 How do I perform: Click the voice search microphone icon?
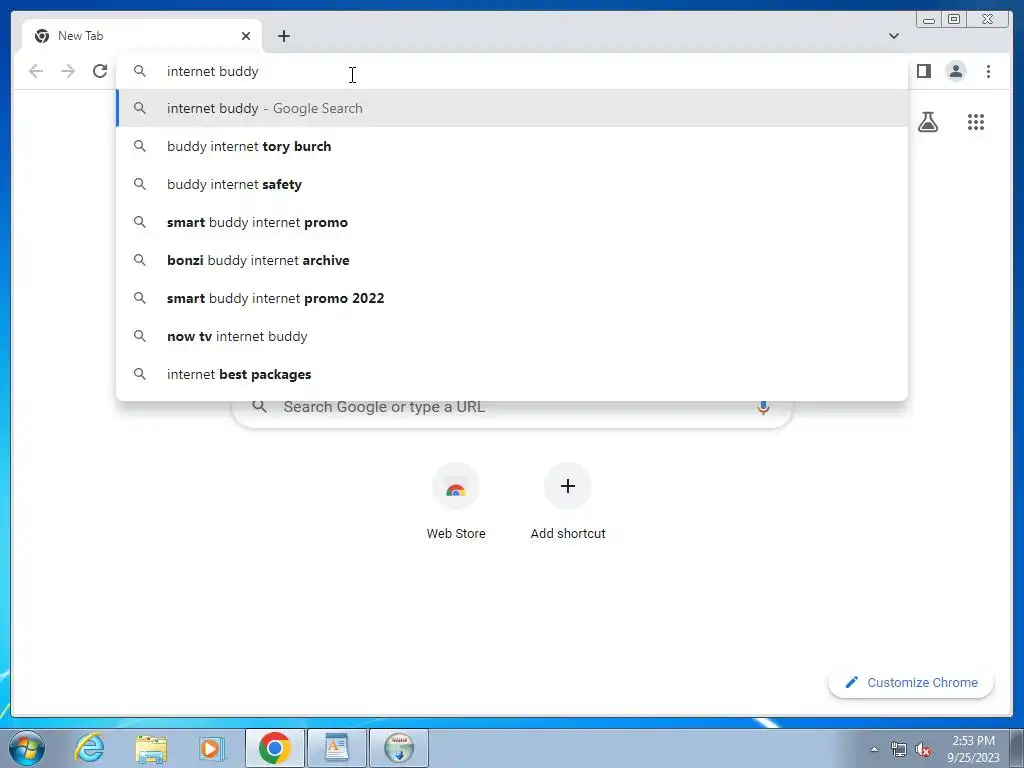click(x=763, y=408)
